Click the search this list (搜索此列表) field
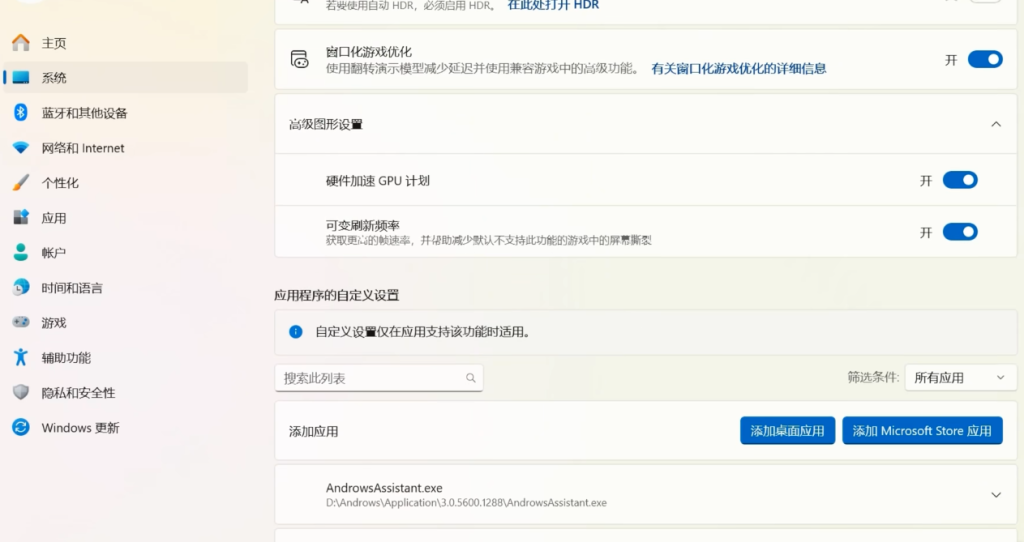Viewport: 1024px width, 542px height. pyautogui.click(x=370, y=378)
